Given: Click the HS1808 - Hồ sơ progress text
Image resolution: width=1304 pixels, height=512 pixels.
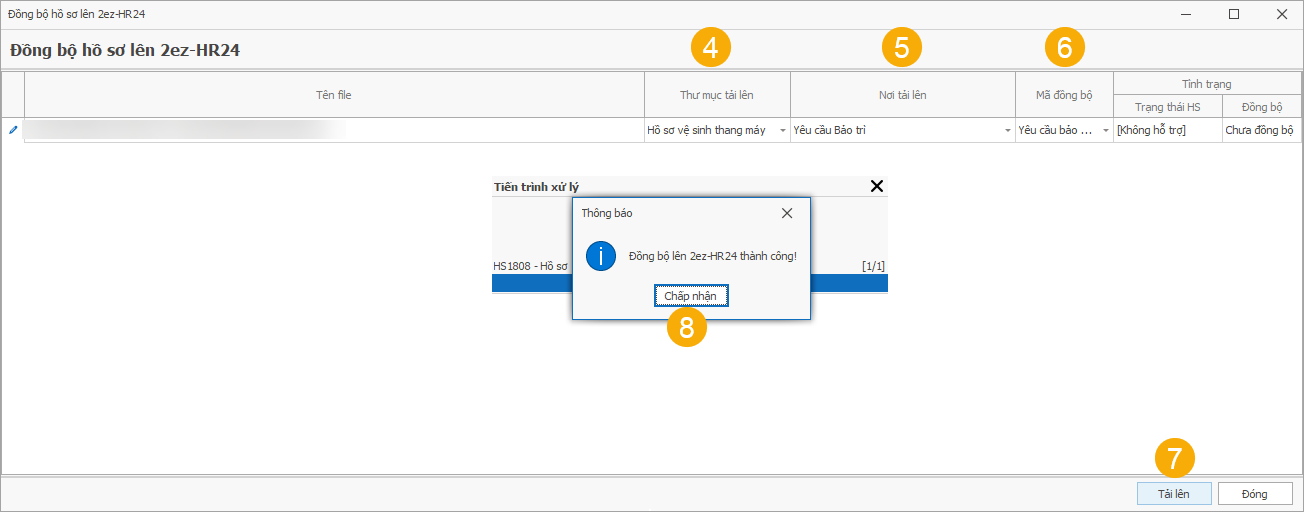Looking at the screenshot, I should pyautogui.click(x=531, y=266).
